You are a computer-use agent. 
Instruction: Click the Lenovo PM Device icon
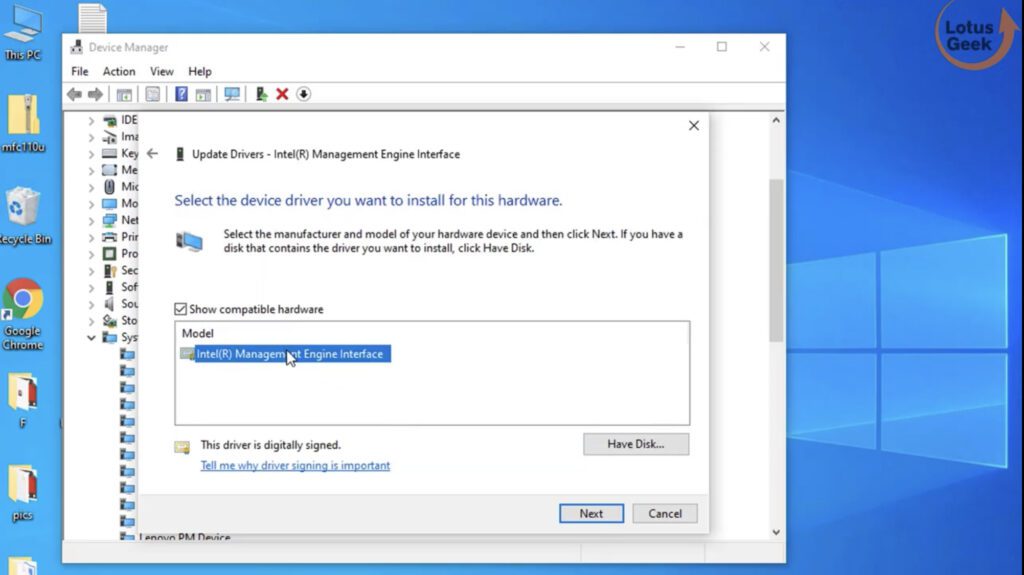(127, 537)
